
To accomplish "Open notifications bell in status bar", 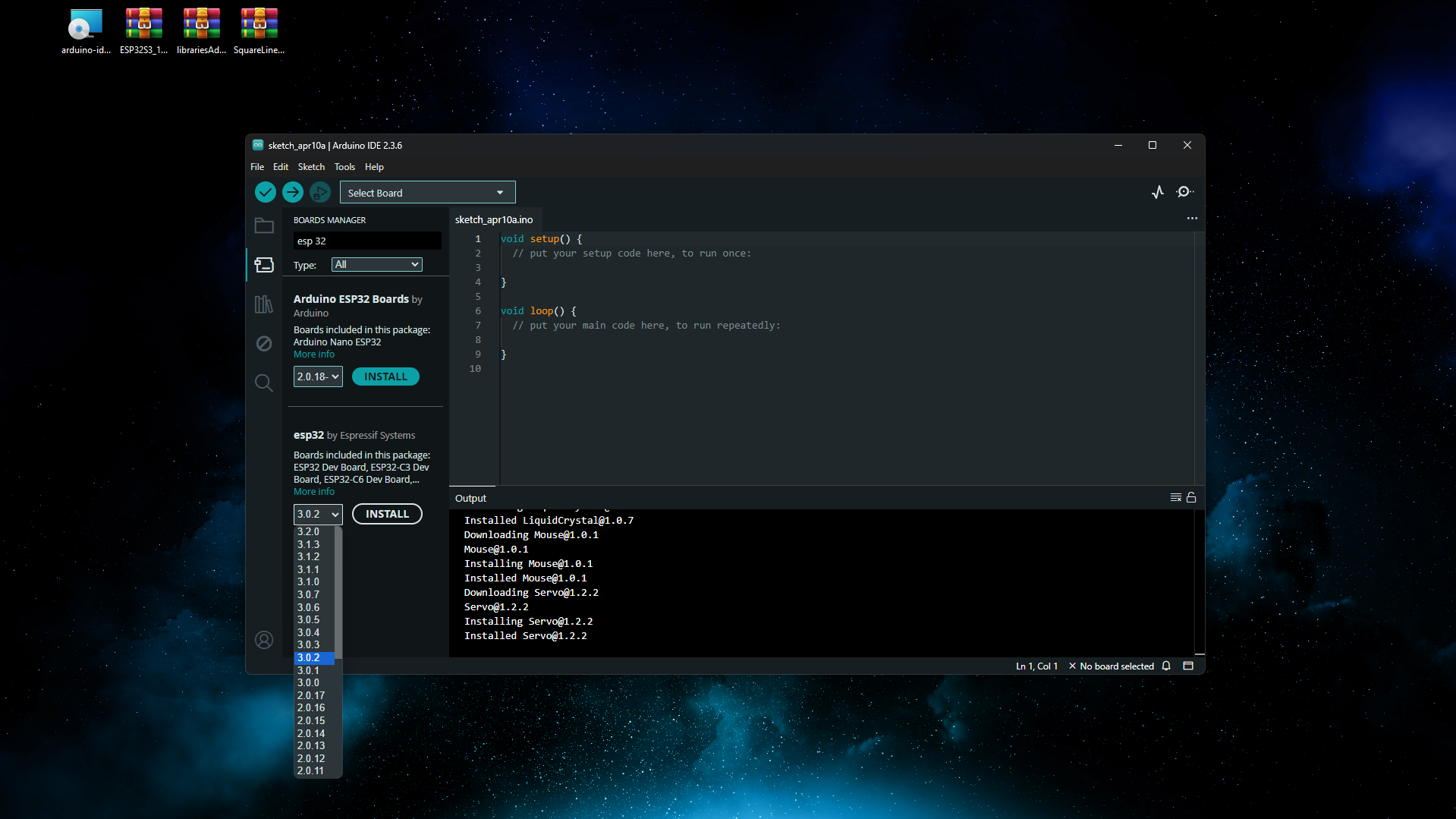I will pyautogui.click(x=1167, y=666).
